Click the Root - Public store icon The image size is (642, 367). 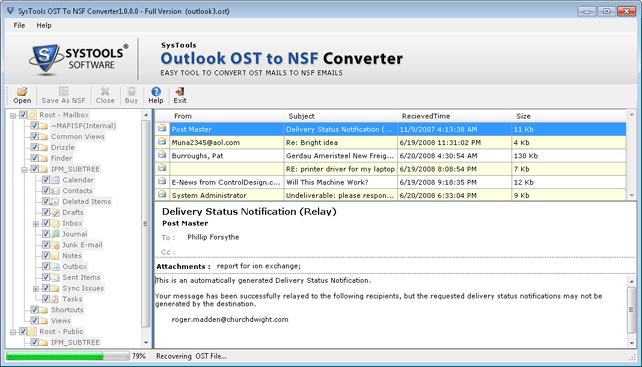point(32,331)
